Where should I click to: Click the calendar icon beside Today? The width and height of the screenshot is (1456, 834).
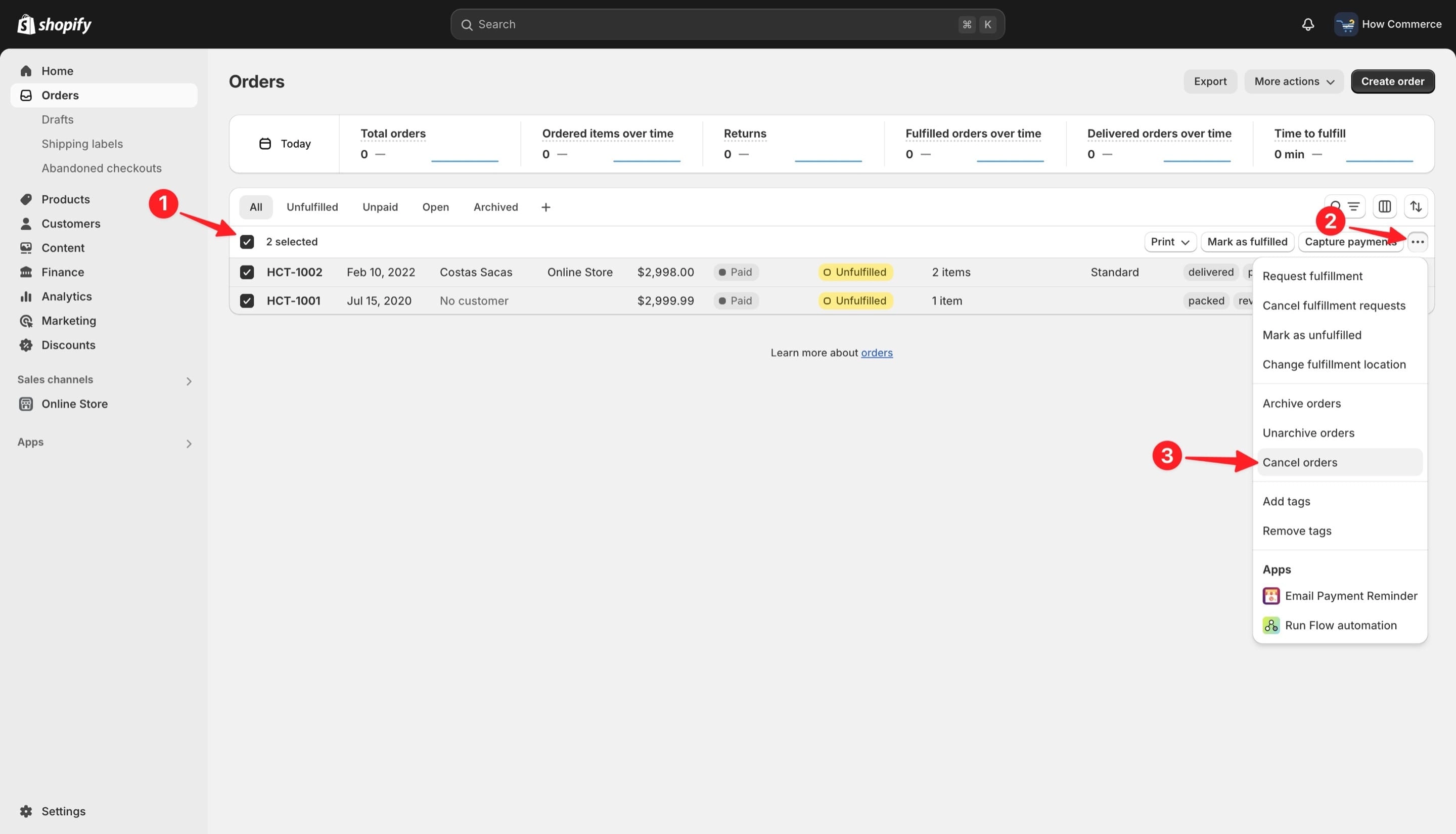coord(265,144)
